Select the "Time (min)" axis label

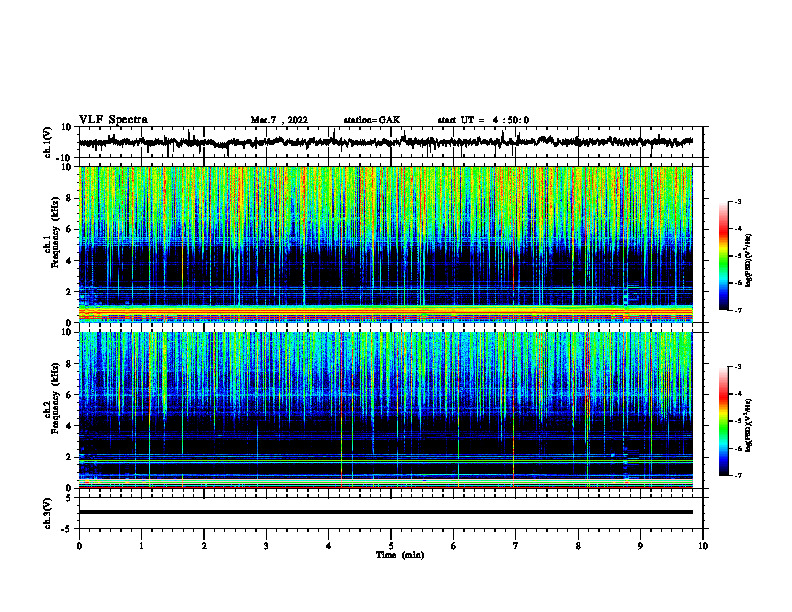pyautogui.click(x=400, y=555)
